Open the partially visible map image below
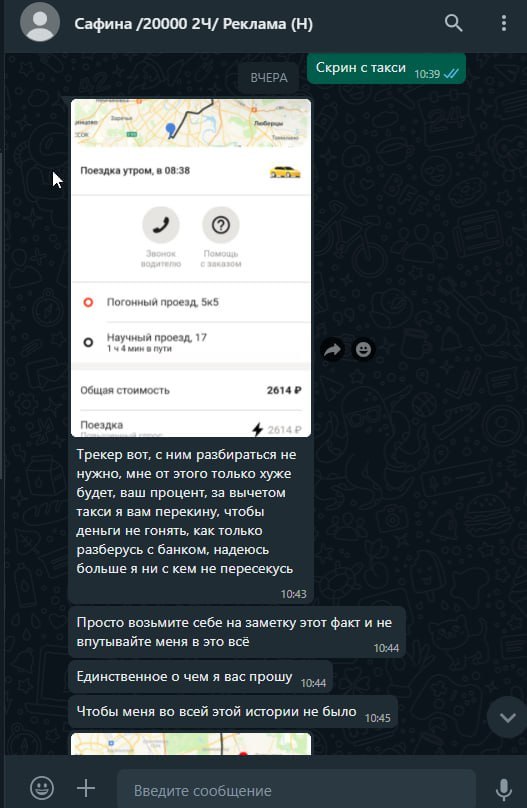This screenshot has width=527, height=808. pyautogui.click(x=191, y=744)
